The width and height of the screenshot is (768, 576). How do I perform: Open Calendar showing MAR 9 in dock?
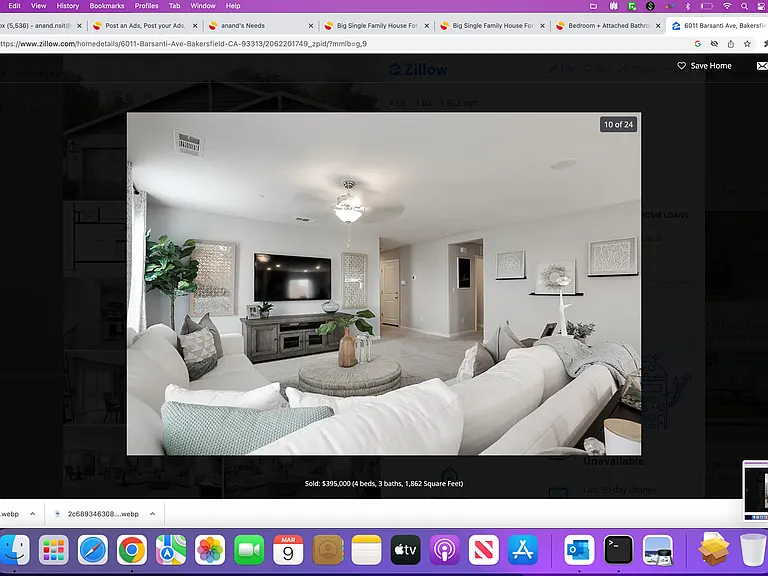[288, 550]
